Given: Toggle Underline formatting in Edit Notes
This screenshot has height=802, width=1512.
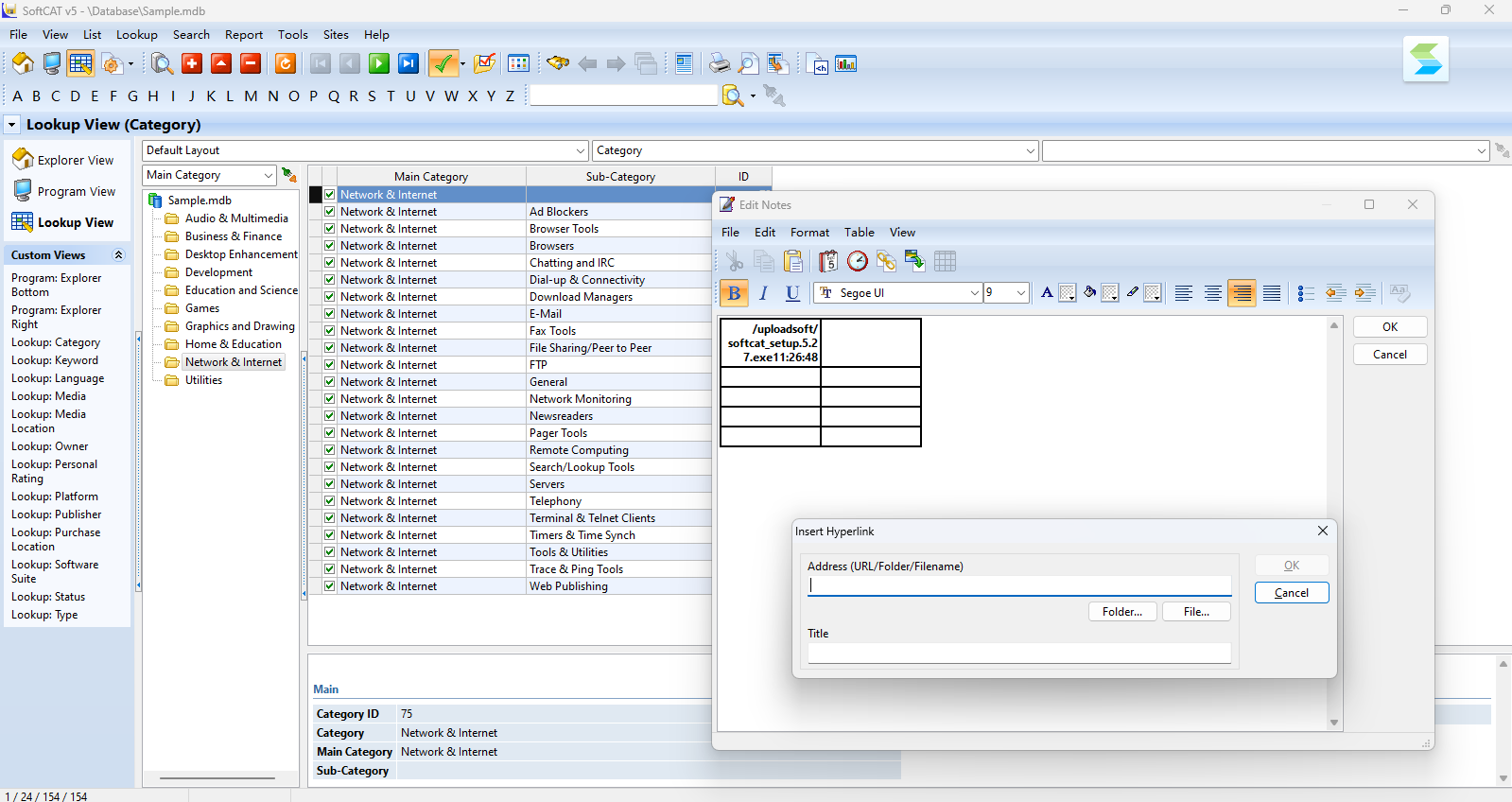Looking at the screenshot, I should coord(792,293).
